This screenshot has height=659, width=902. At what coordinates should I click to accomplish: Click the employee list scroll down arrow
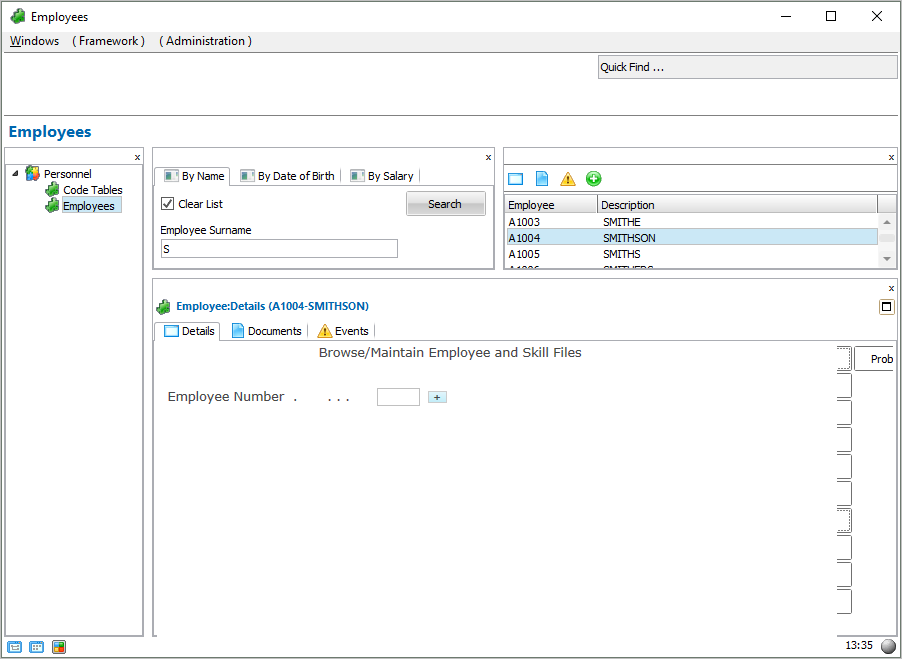pos(886,259)
